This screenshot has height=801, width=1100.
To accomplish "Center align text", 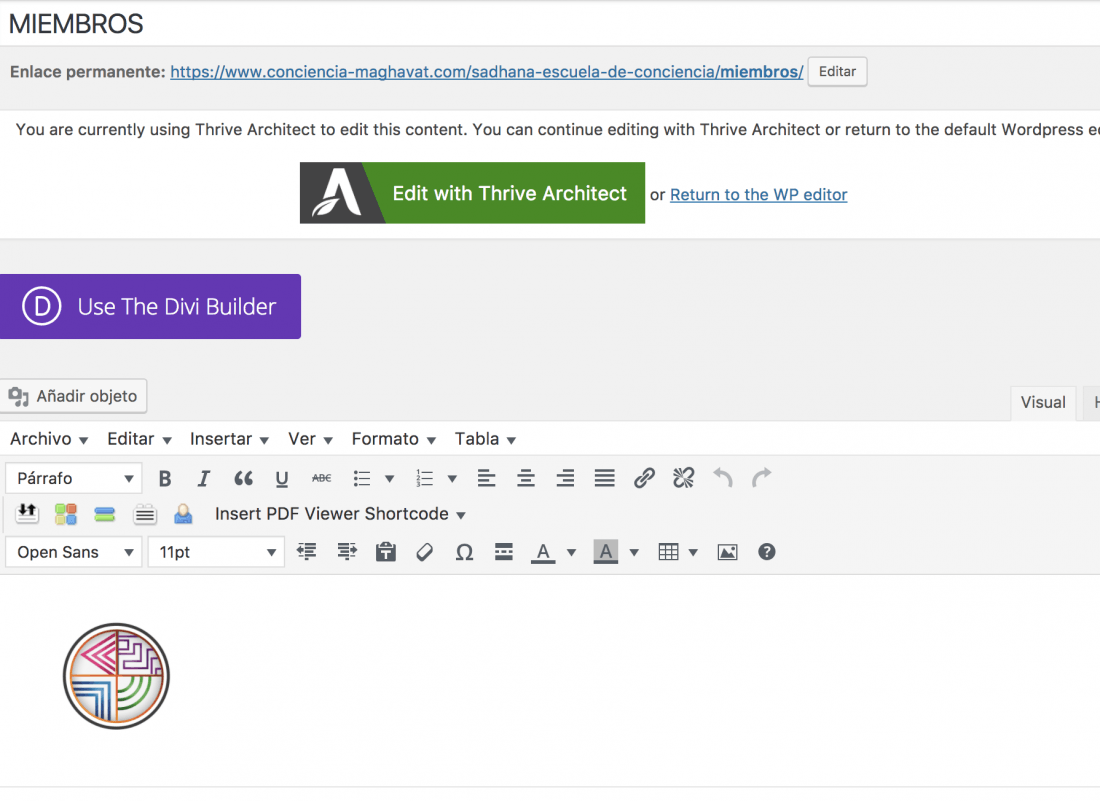I will point(525,478).
